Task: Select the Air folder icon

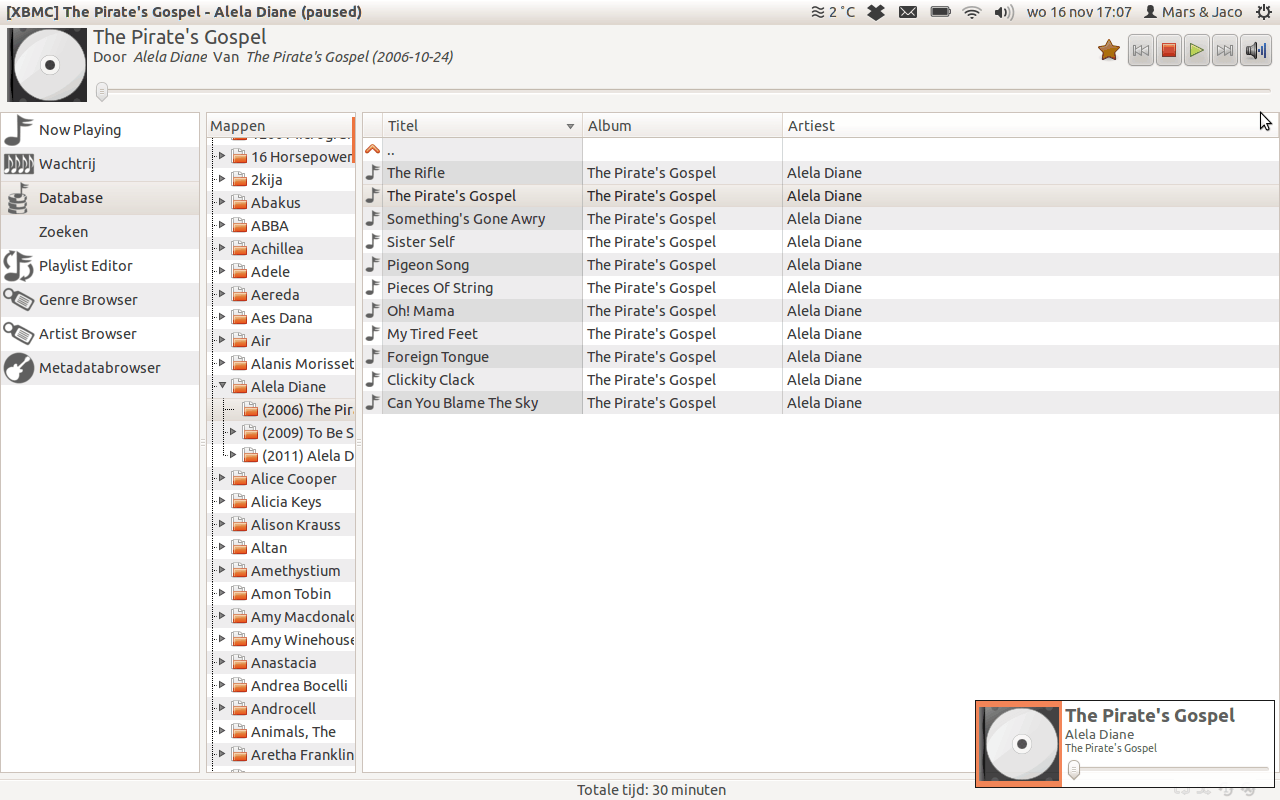Action: pos(239,340)
